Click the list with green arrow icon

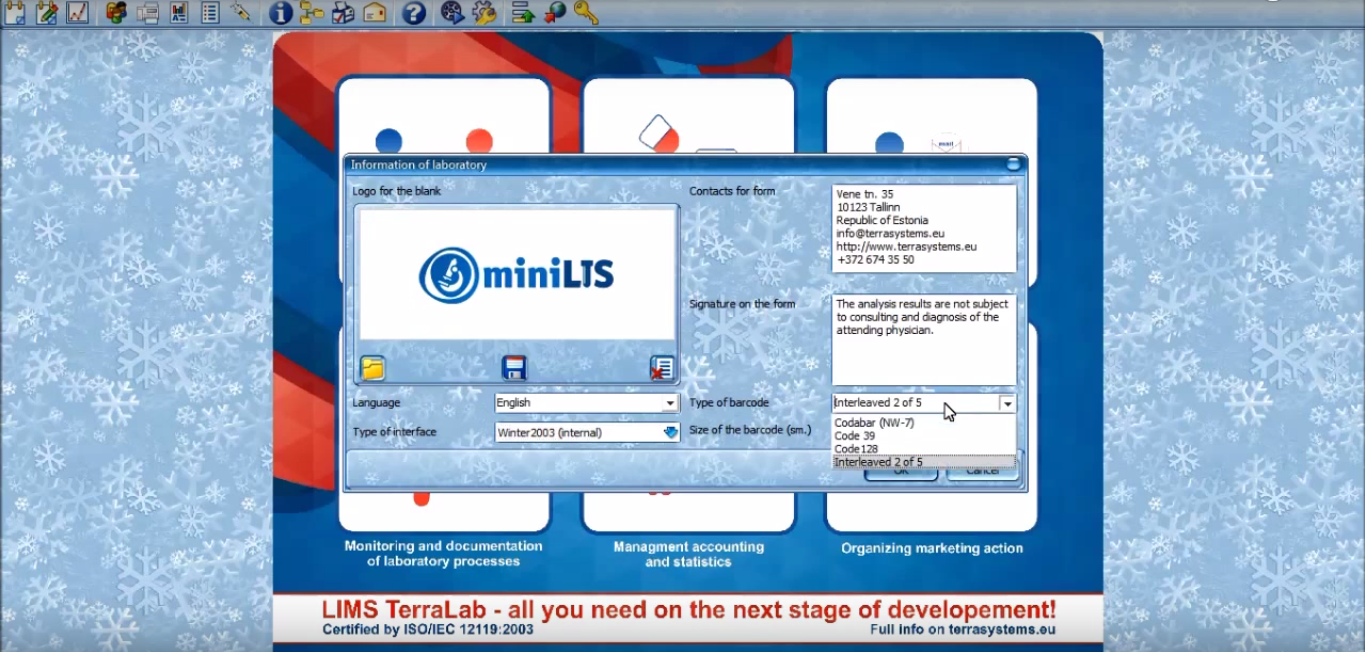point(522,13)
